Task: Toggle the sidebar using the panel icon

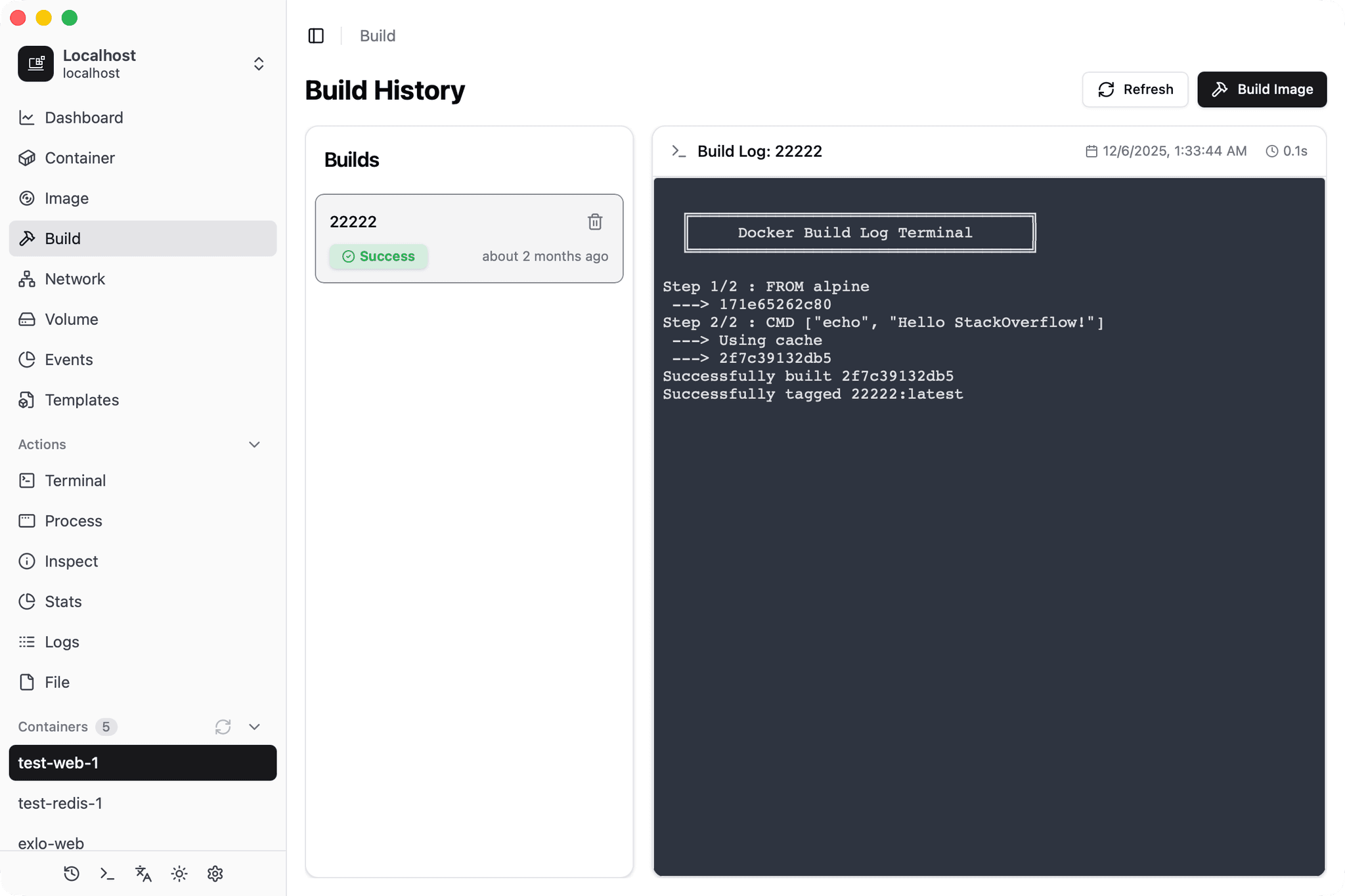Action: tap(316, 35)
